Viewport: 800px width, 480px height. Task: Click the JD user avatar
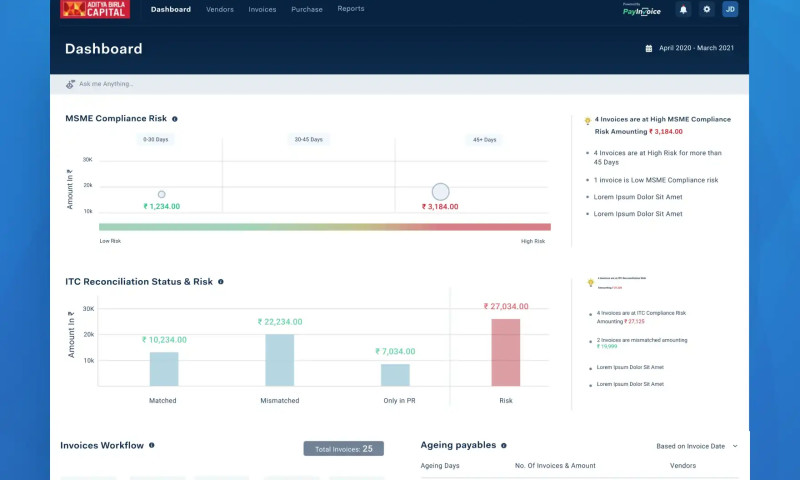730,9
